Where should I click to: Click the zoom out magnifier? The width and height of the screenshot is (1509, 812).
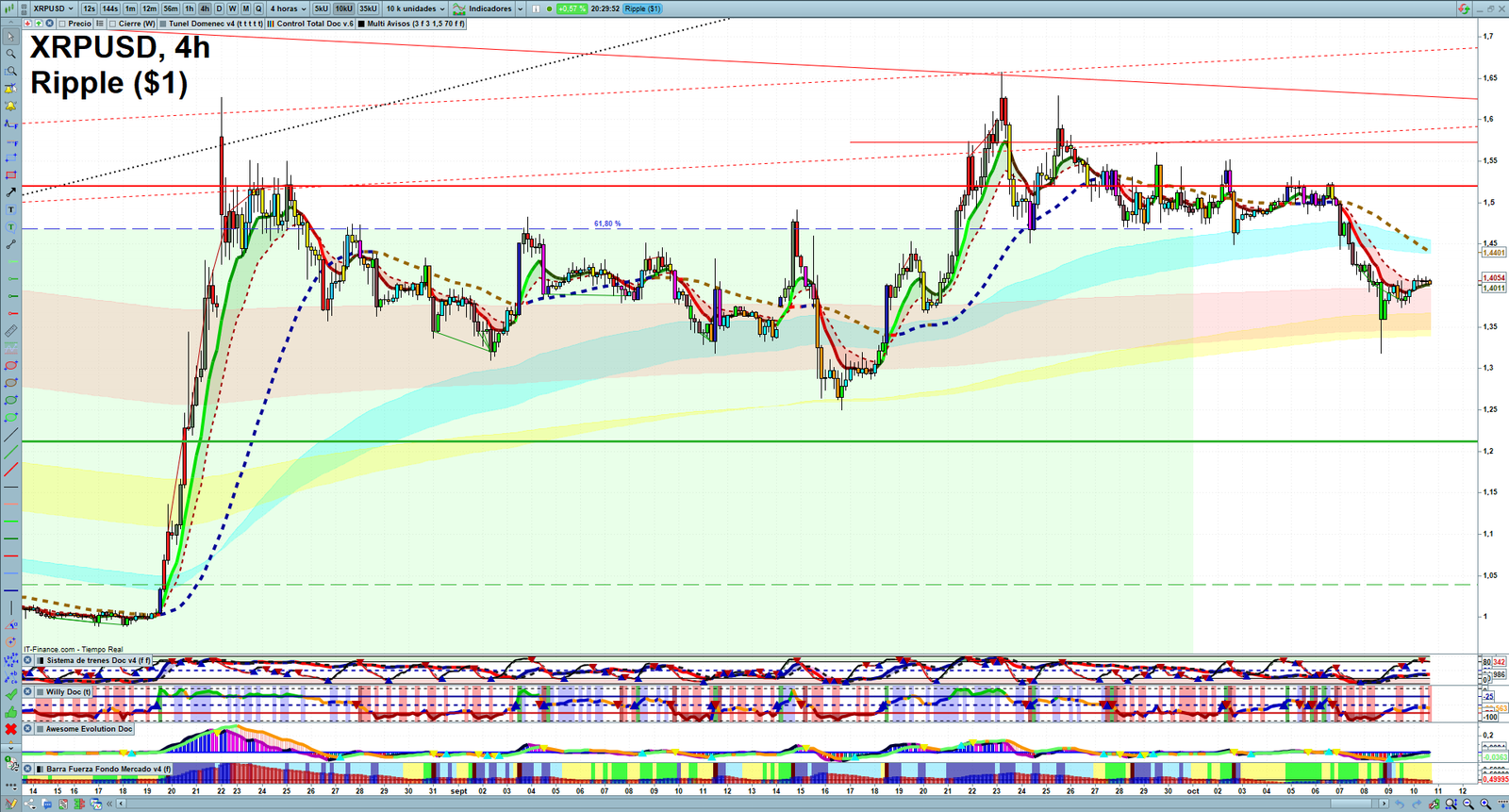[1468, 804]
